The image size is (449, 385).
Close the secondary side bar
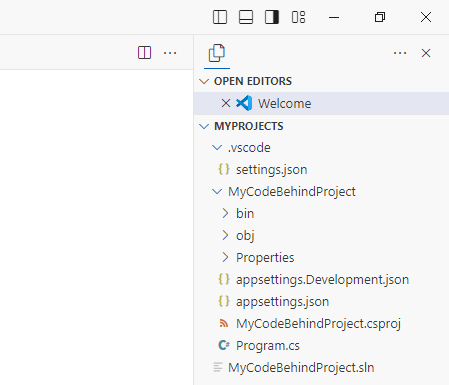(x=426, y=53)
